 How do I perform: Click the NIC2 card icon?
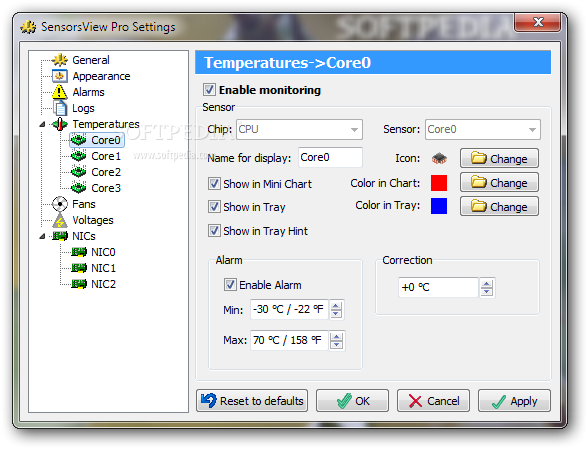coord(79,284)
